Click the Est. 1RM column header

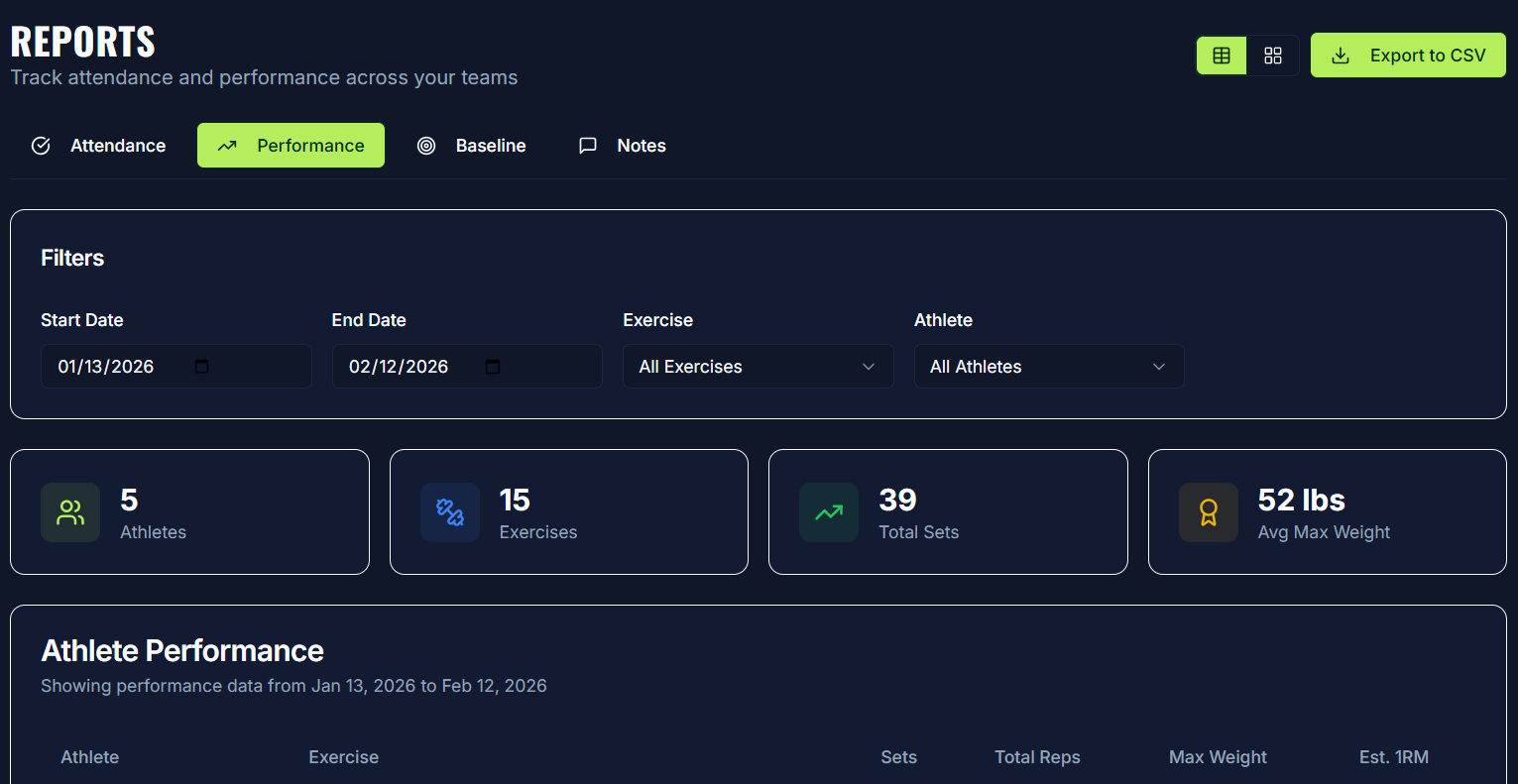click(x=1394, y=757)
